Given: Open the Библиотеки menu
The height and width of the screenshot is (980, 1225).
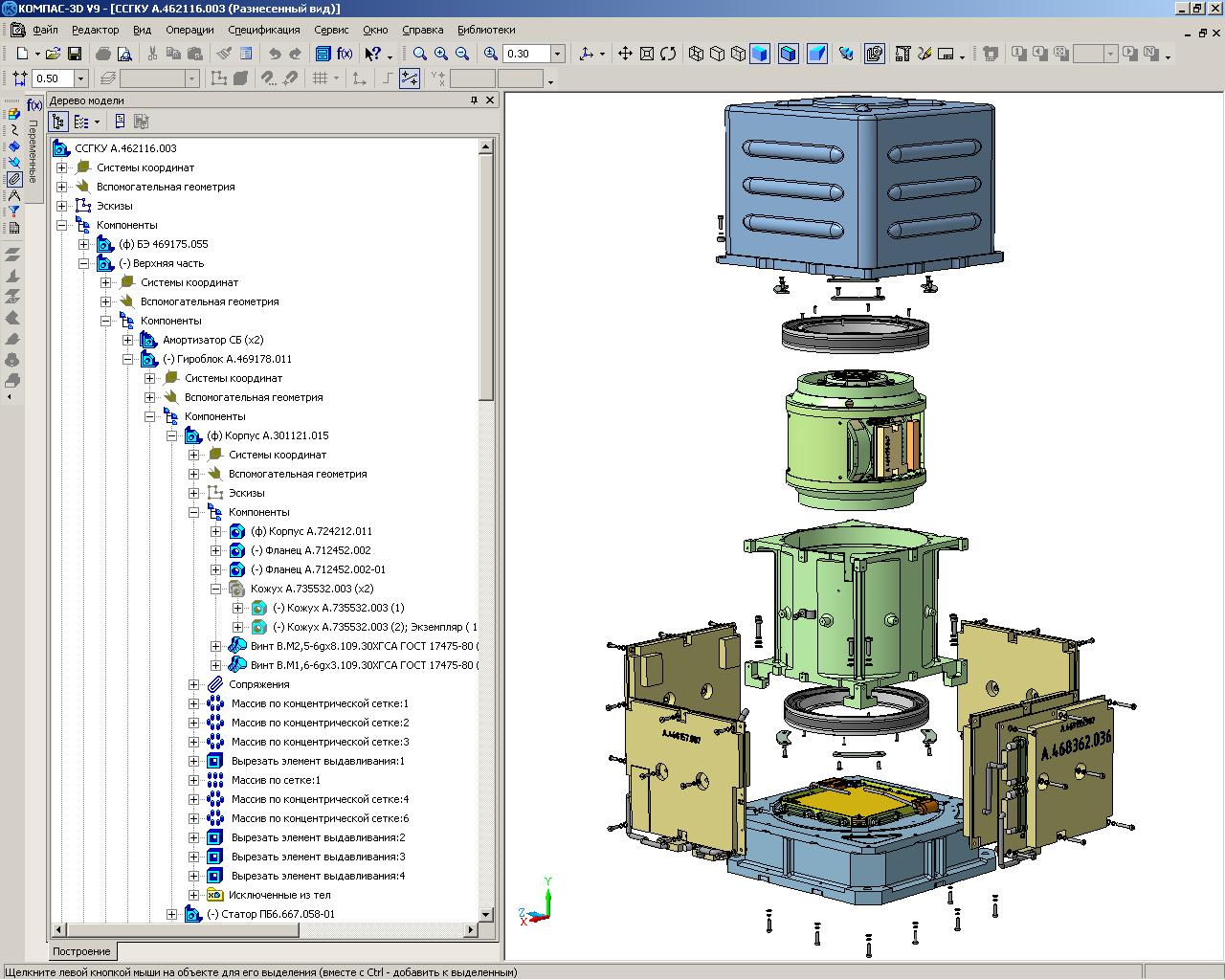Looking at the screenshot, I should tap(486, 30).
